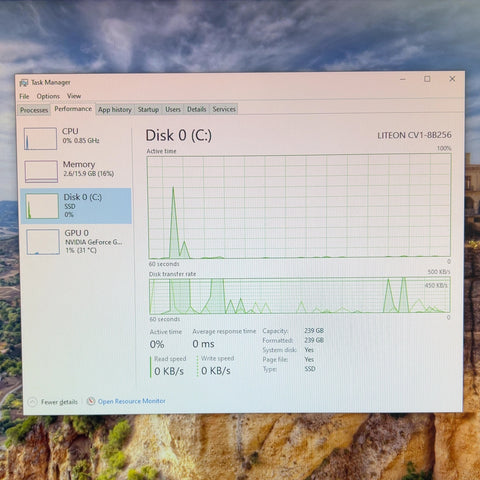Open Resource Monitor link
The height and width of the screenshot is (480, 480).
132,401
